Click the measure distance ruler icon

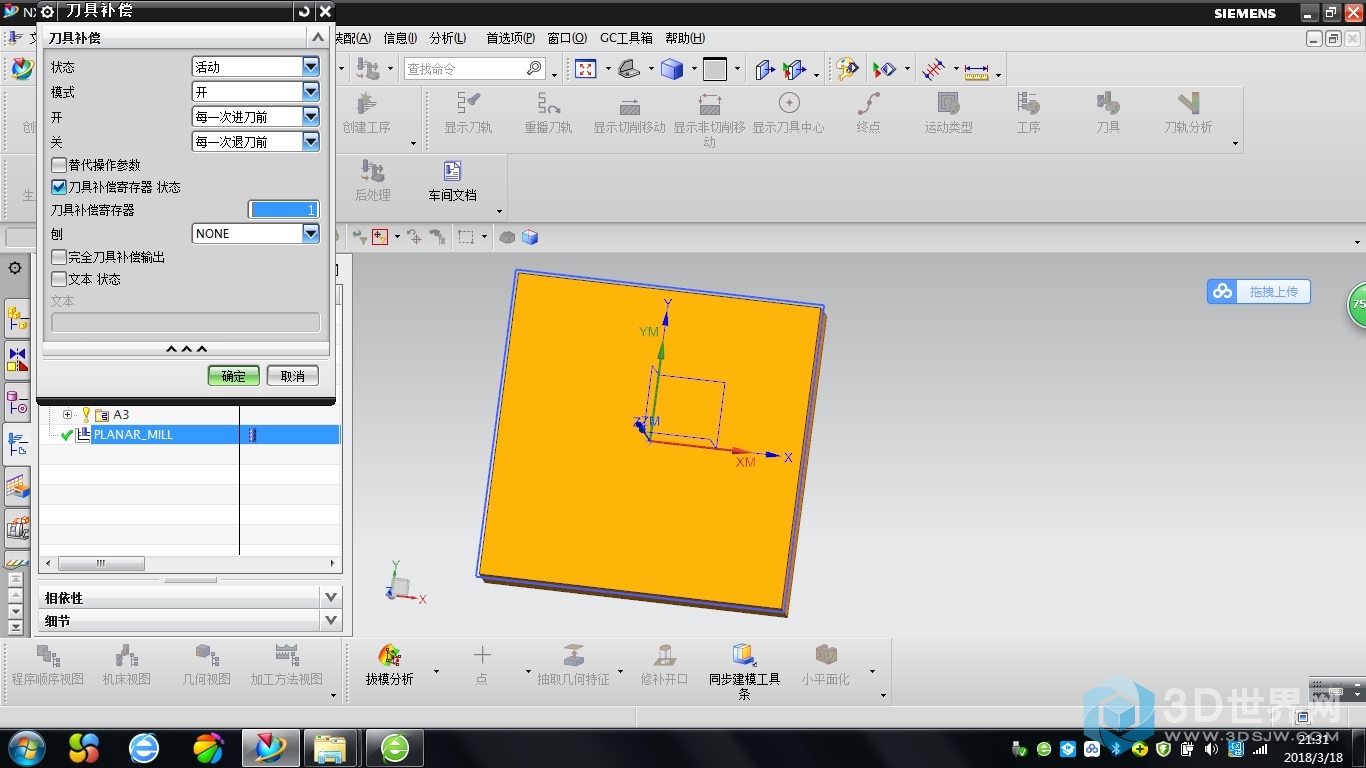976,70
